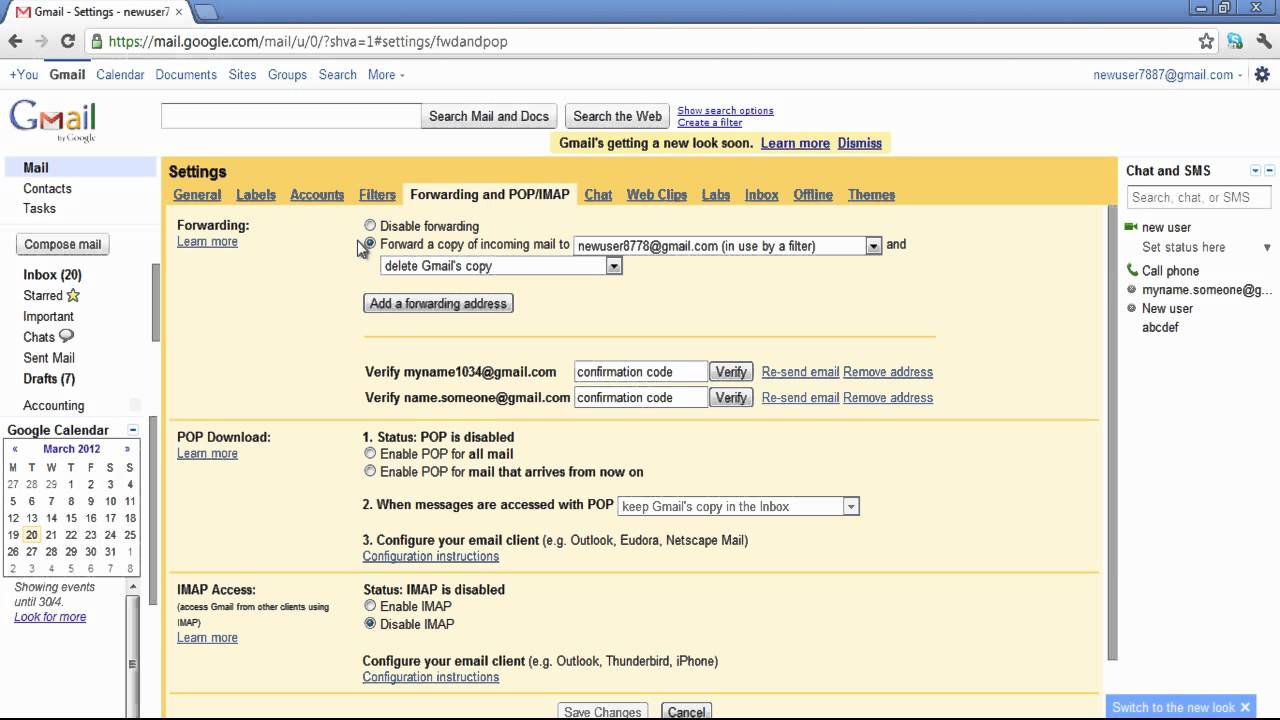The height and width of the screenshot is (720, 1280).
Task: Click the Chats bubble icon
Action: coord(67,336)
